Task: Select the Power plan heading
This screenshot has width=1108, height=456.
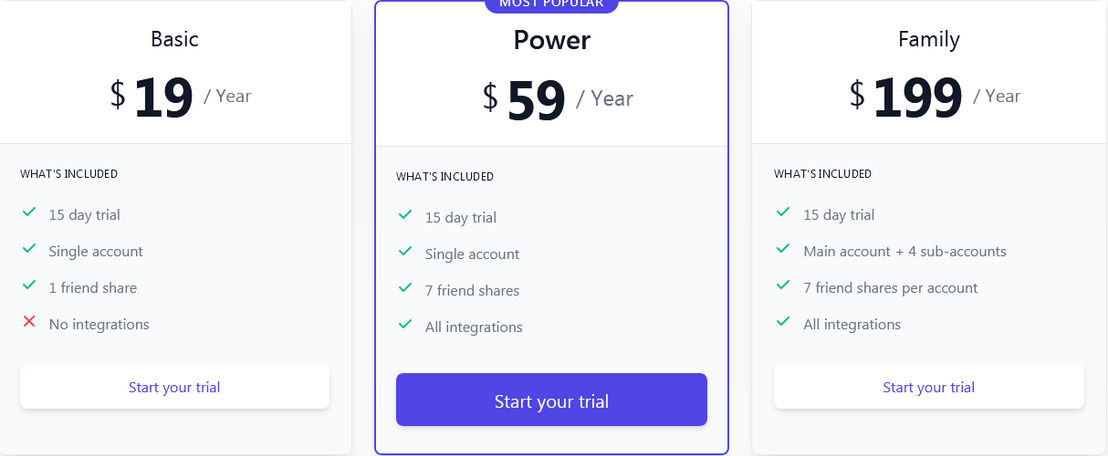Action: pos(552,40)
